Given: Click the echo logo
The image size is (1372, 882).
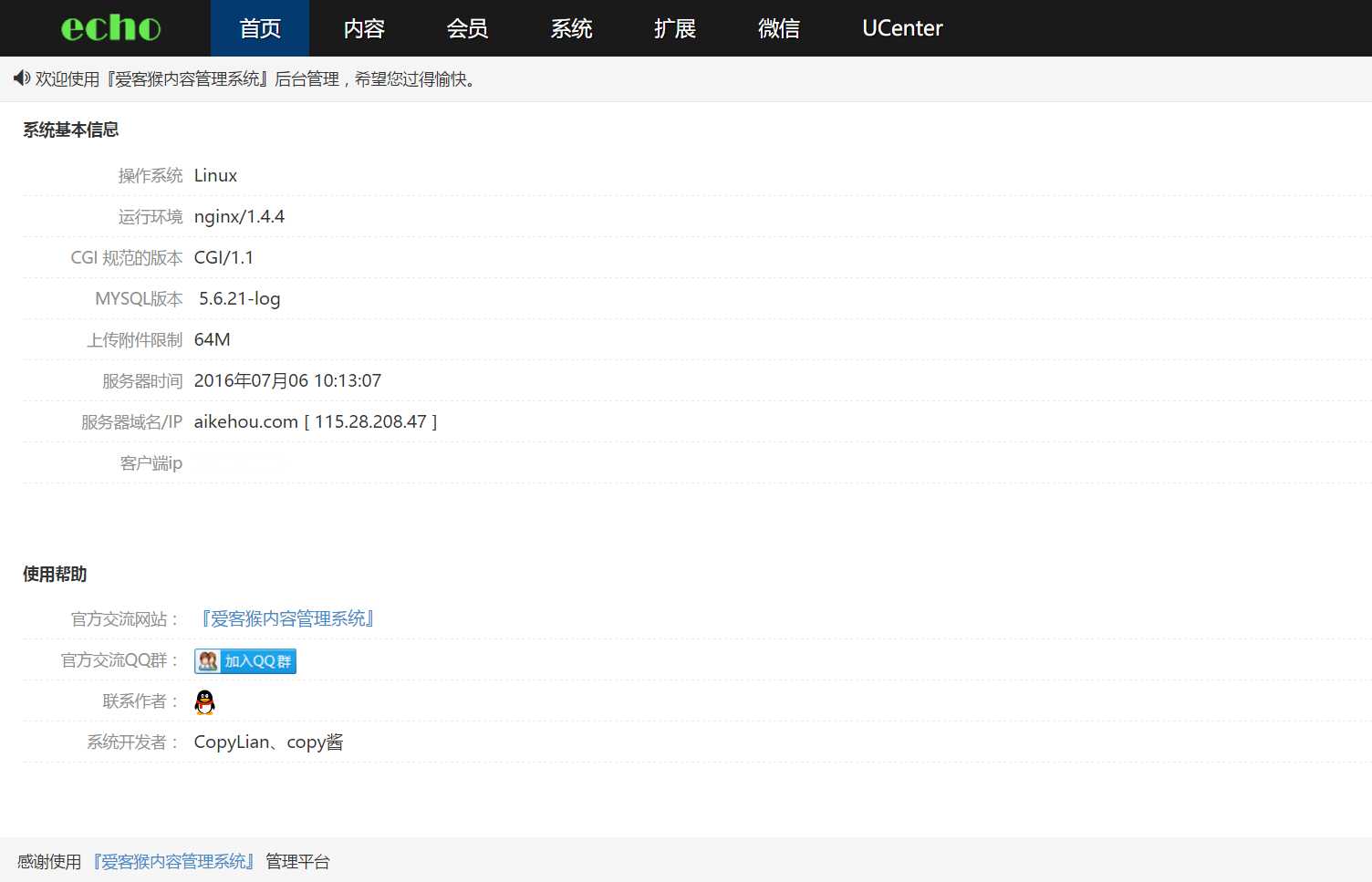Looking at the screenshot, I should coord(110,28).
